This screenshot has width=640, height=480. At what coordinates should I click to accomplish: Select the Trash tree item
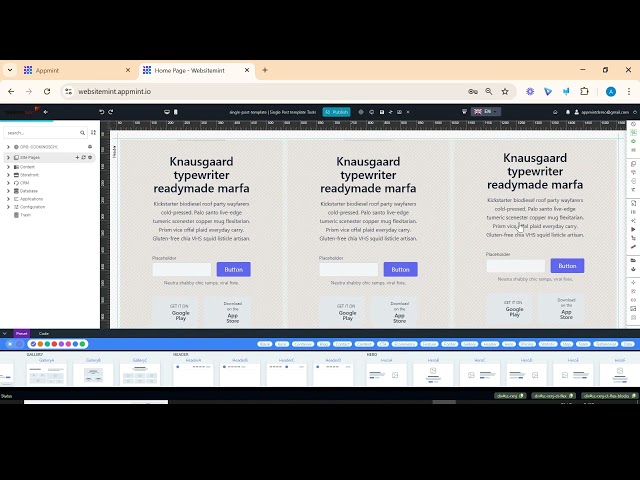tap(22, 215)
